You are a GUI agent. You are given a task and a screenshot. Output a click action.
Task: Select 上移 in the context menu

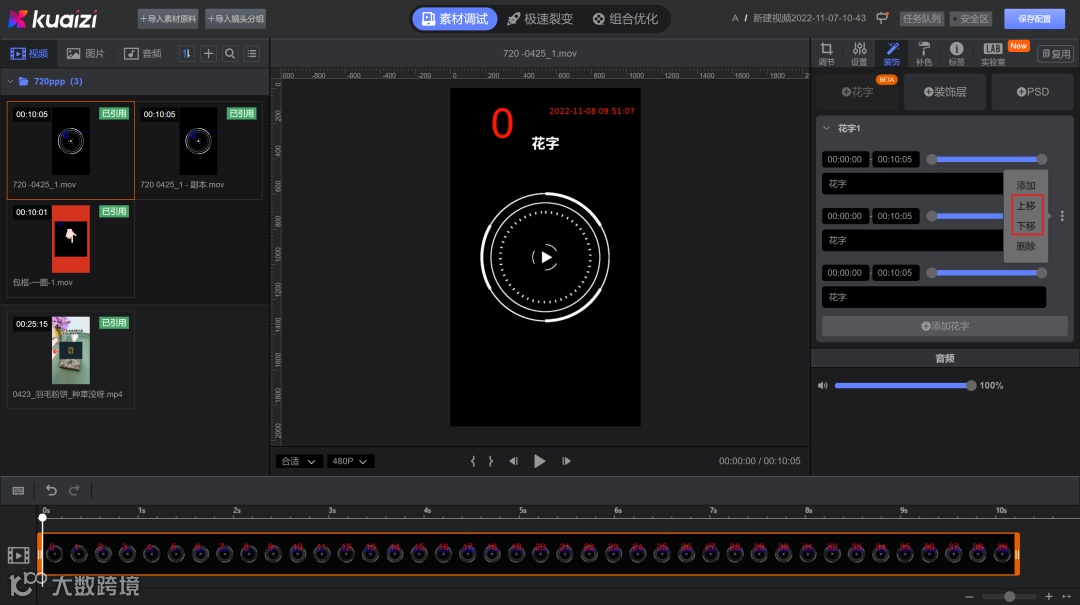click(1026, 206)
